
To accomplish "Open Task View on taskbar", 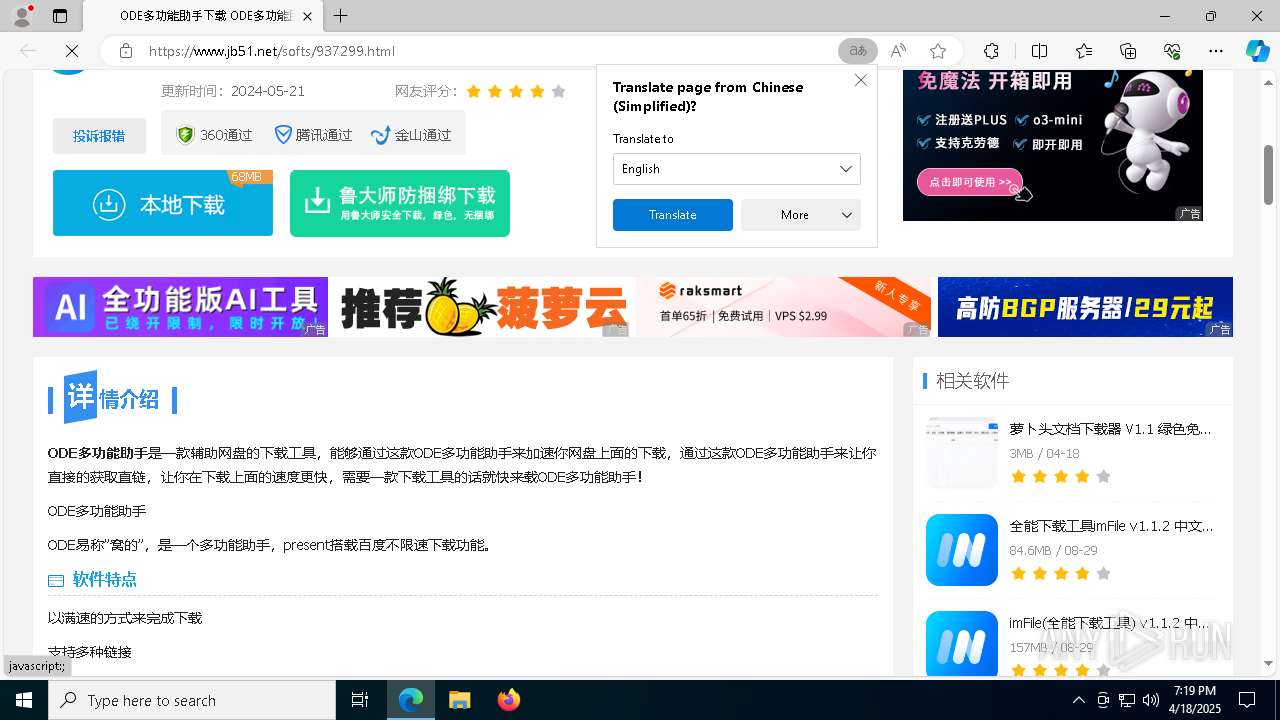I will [360, 700].
